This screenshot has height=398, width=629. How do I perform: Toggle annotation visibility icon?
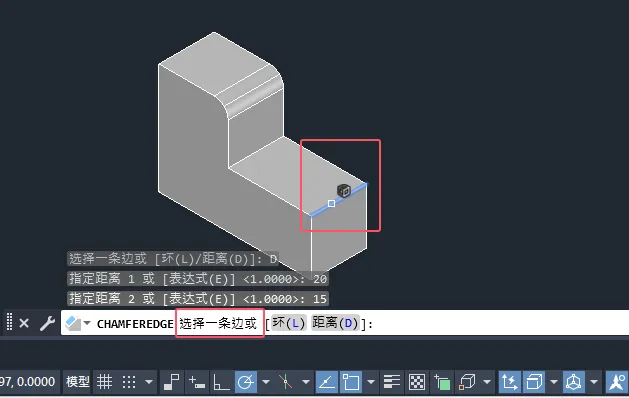pos(617,382)
